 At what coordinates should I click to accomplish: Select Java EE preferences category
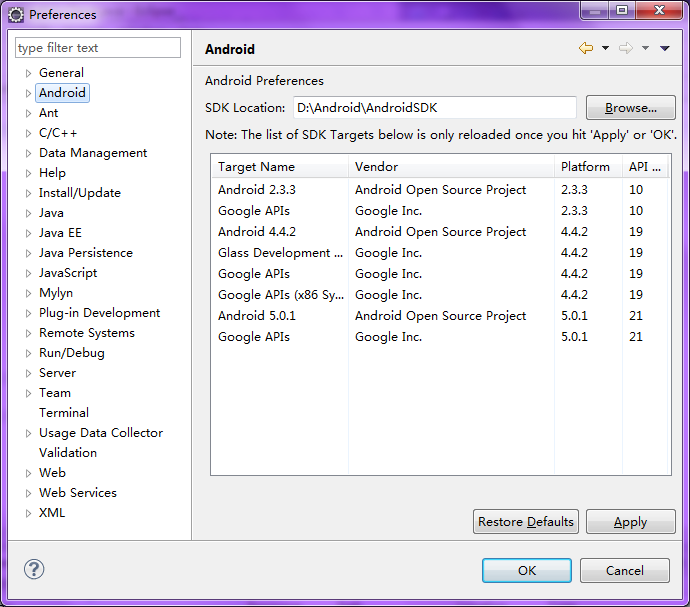pos(60,233)
